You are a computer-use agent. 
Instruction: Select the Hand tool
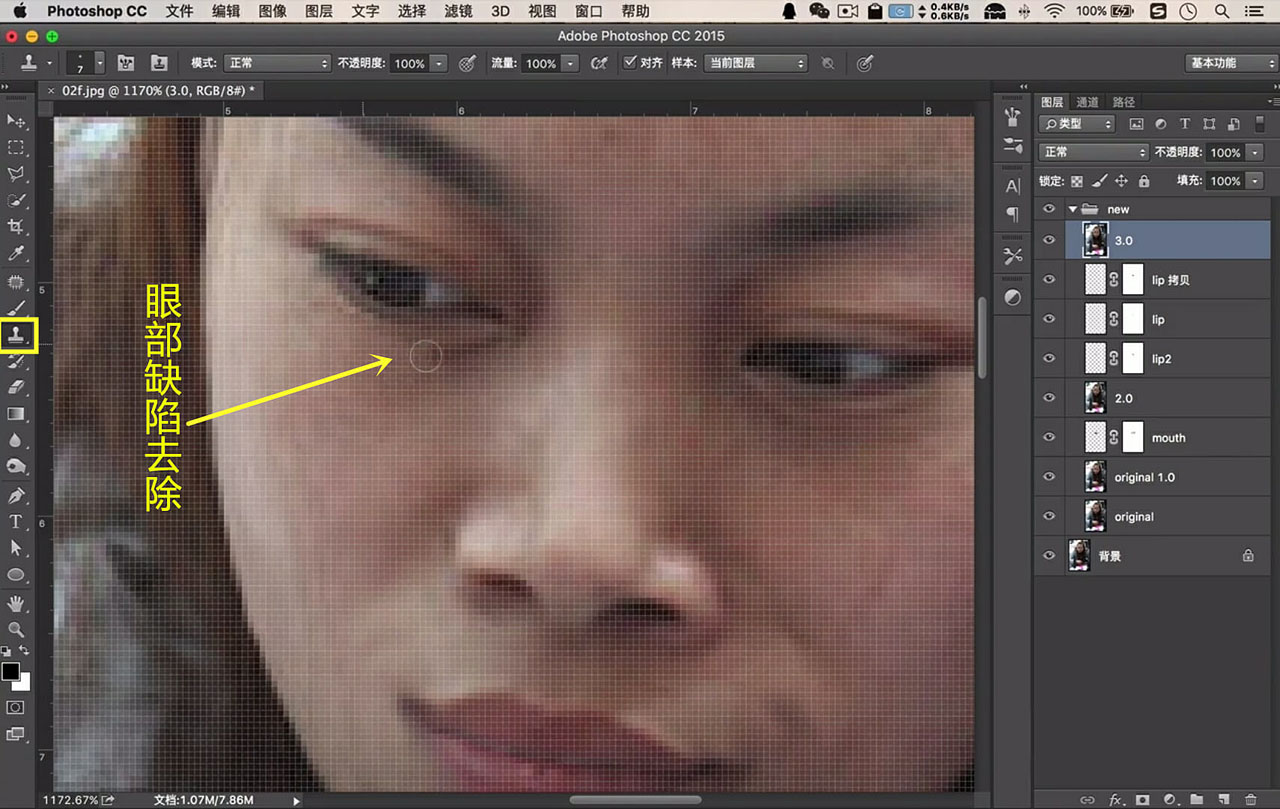(16, 603)
